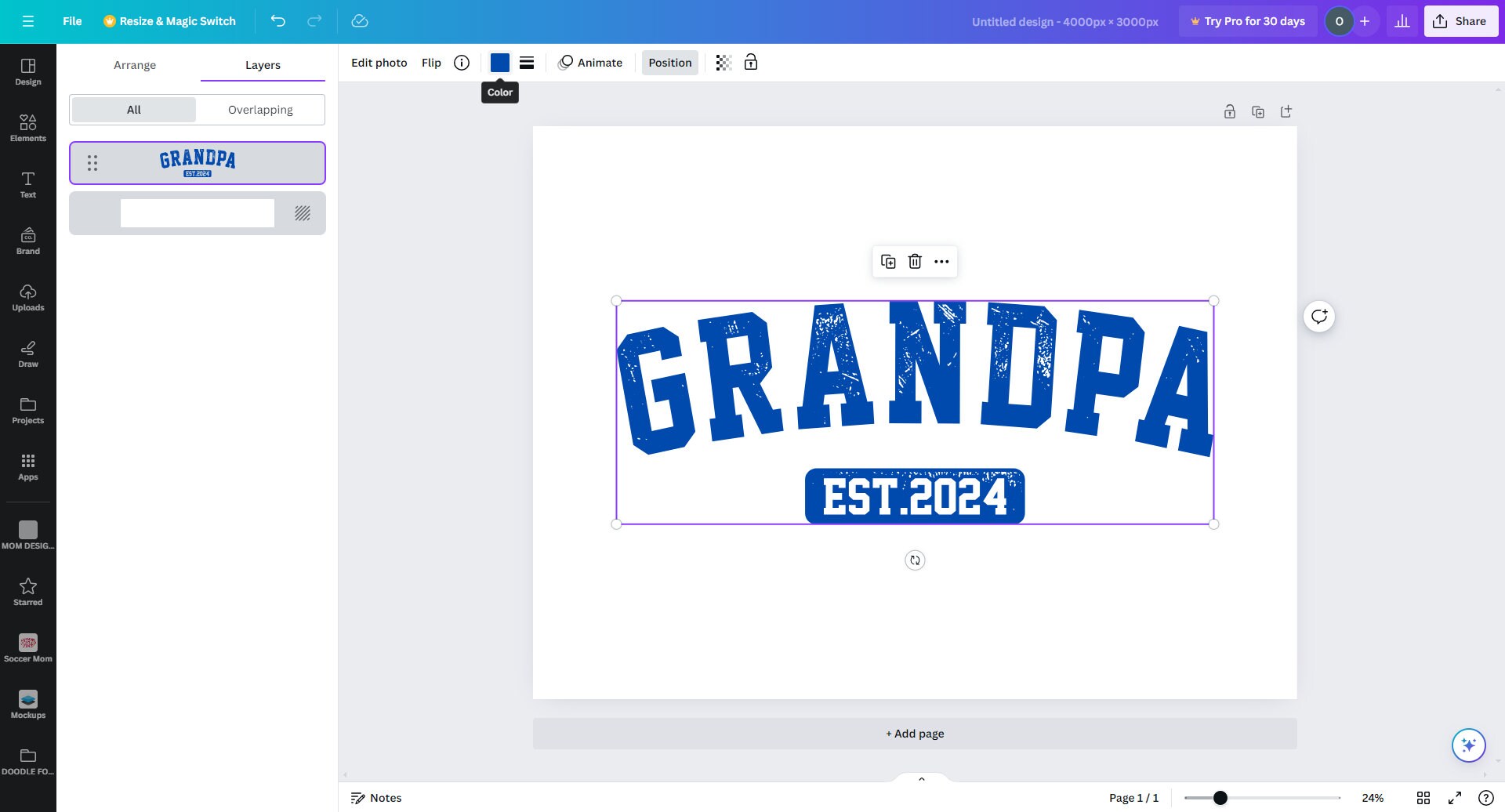Image resolution: width=1505 pixels, height=812 pixels.
Task: Open the blue Color swatch picker
Action: [x=499, y=63]
